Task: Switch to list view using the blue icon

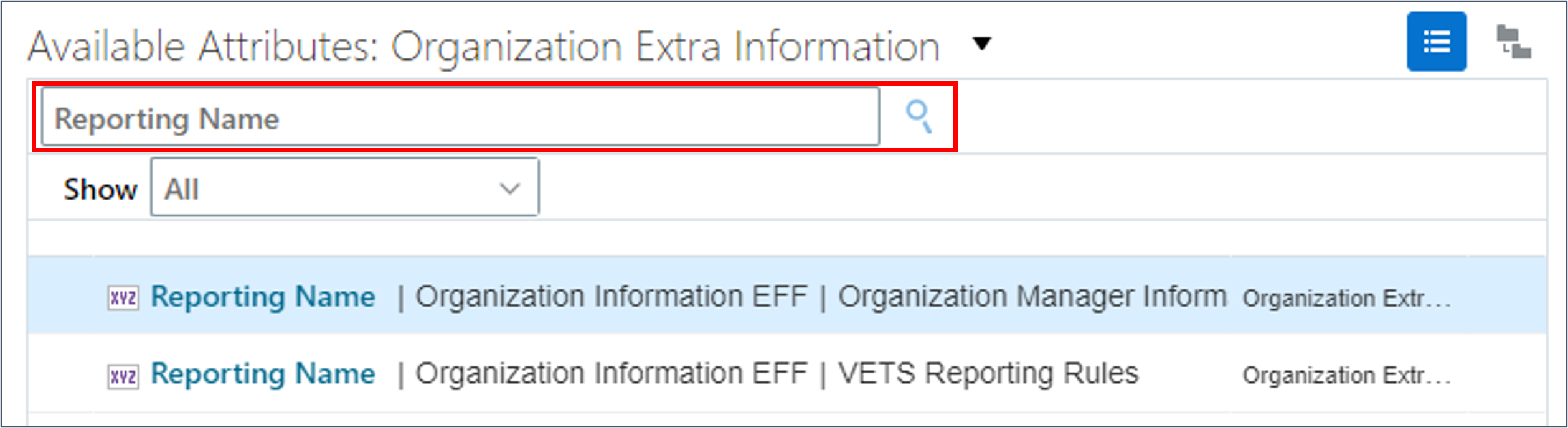Action: 1436,42
